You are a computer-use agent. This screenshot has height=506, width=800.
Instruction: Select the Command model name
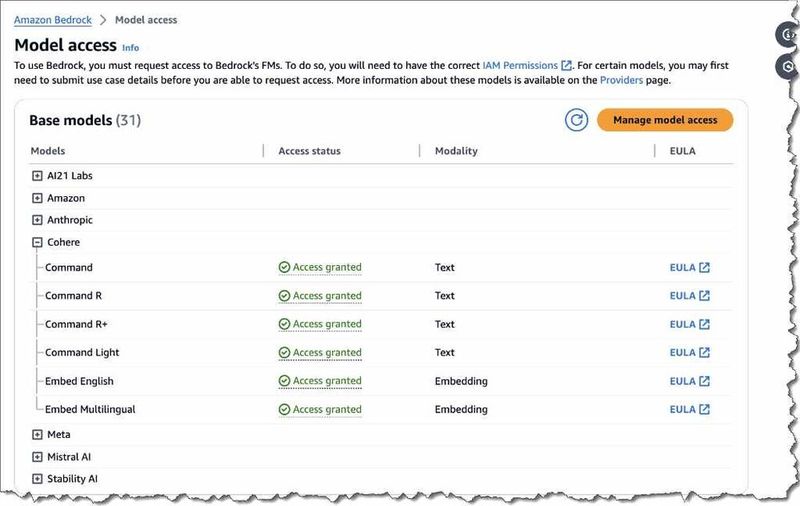pos(69,267)
